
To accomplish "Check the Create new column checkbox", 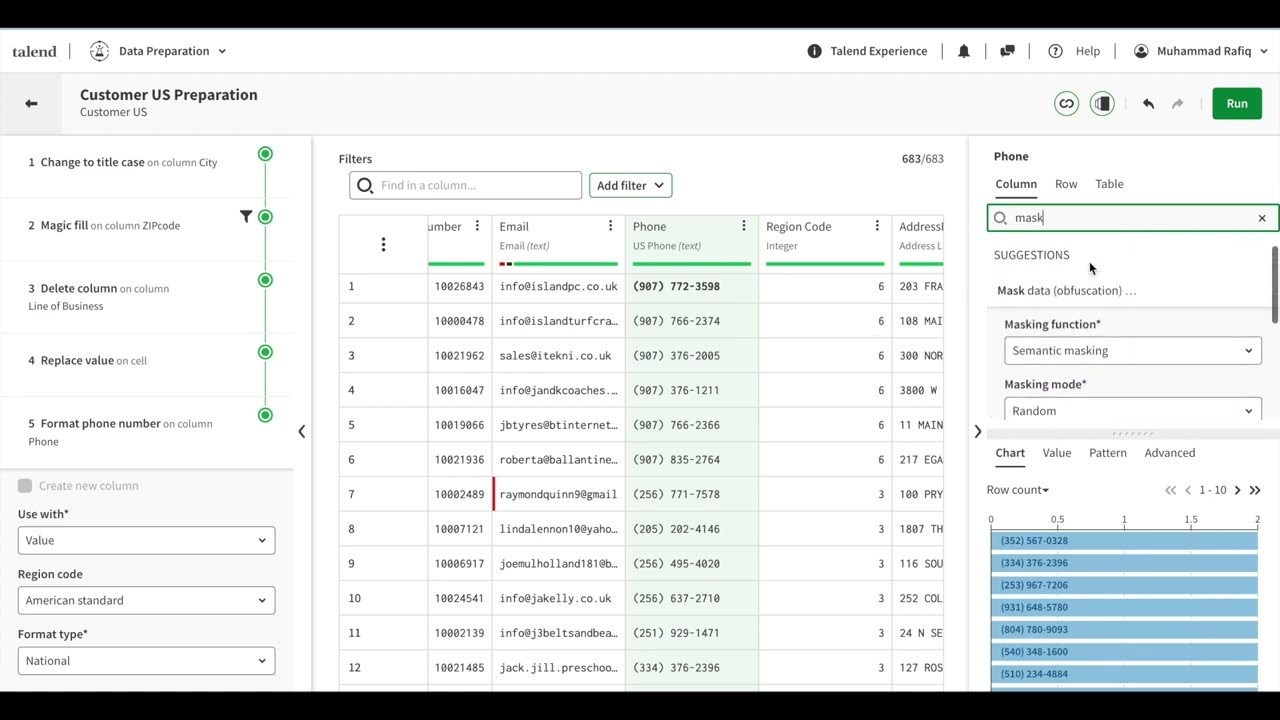I will pyautogui.click(x=25, y=485).
